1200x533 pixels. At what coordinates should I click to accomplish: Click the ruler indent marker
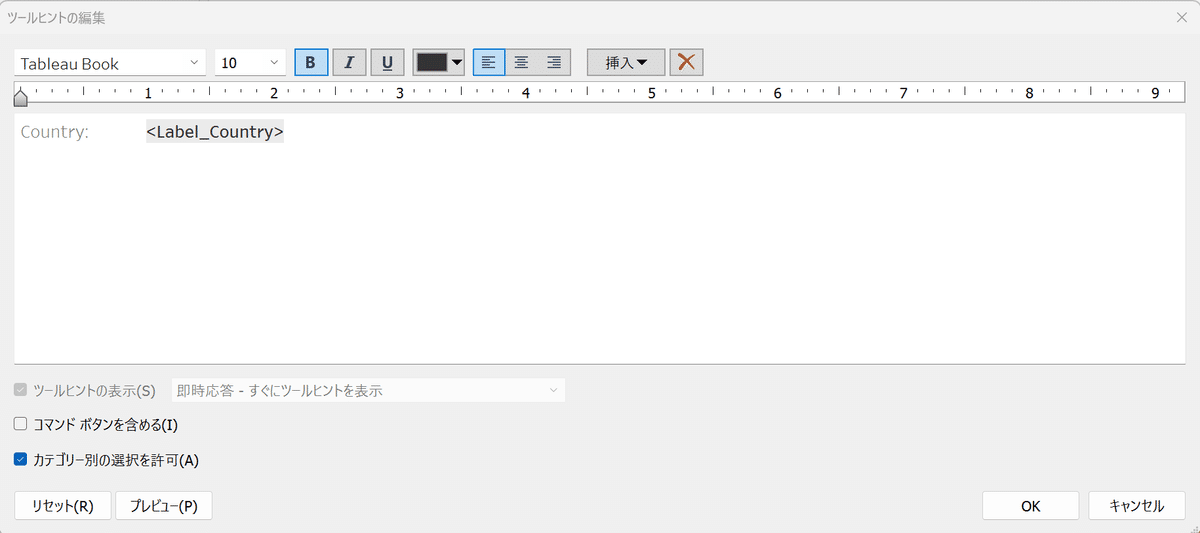20,96
